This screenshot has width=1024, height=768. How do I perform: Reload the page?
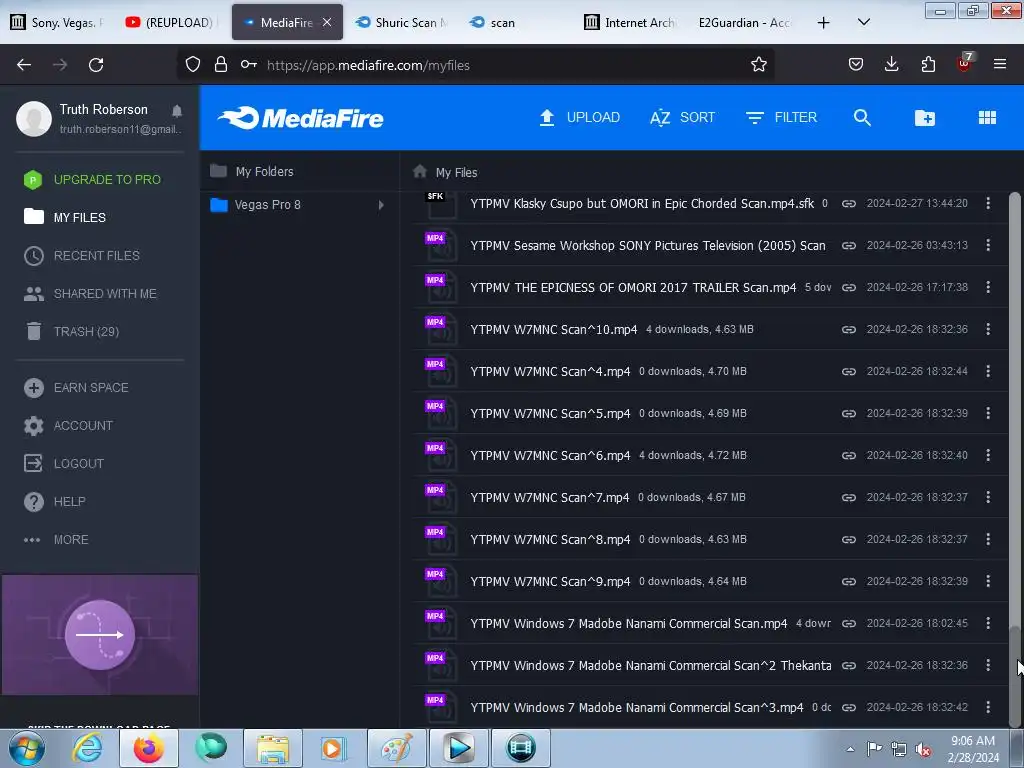(96, 65)
